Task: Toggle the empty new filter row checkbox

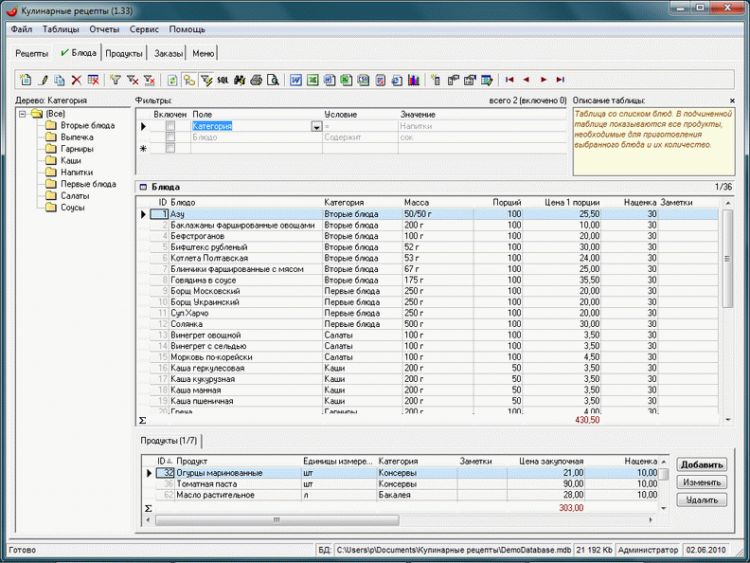Action: [170, 148]
